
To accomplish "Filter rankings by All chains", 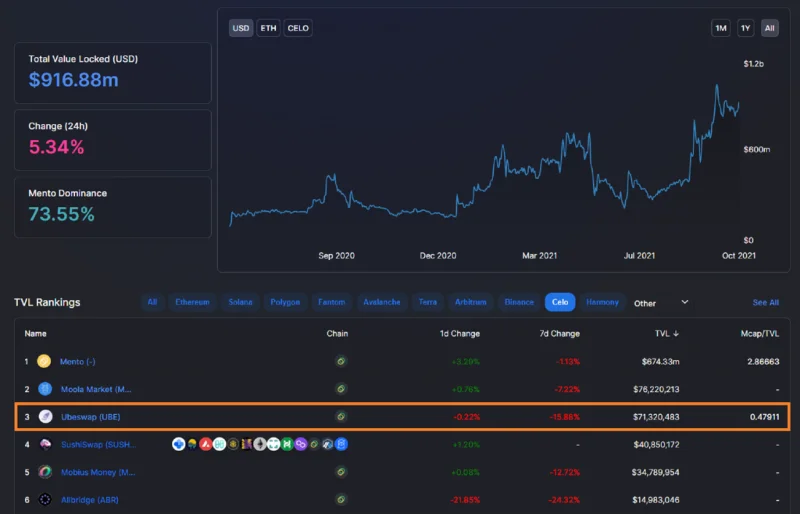I will click(x=152, y=302).
